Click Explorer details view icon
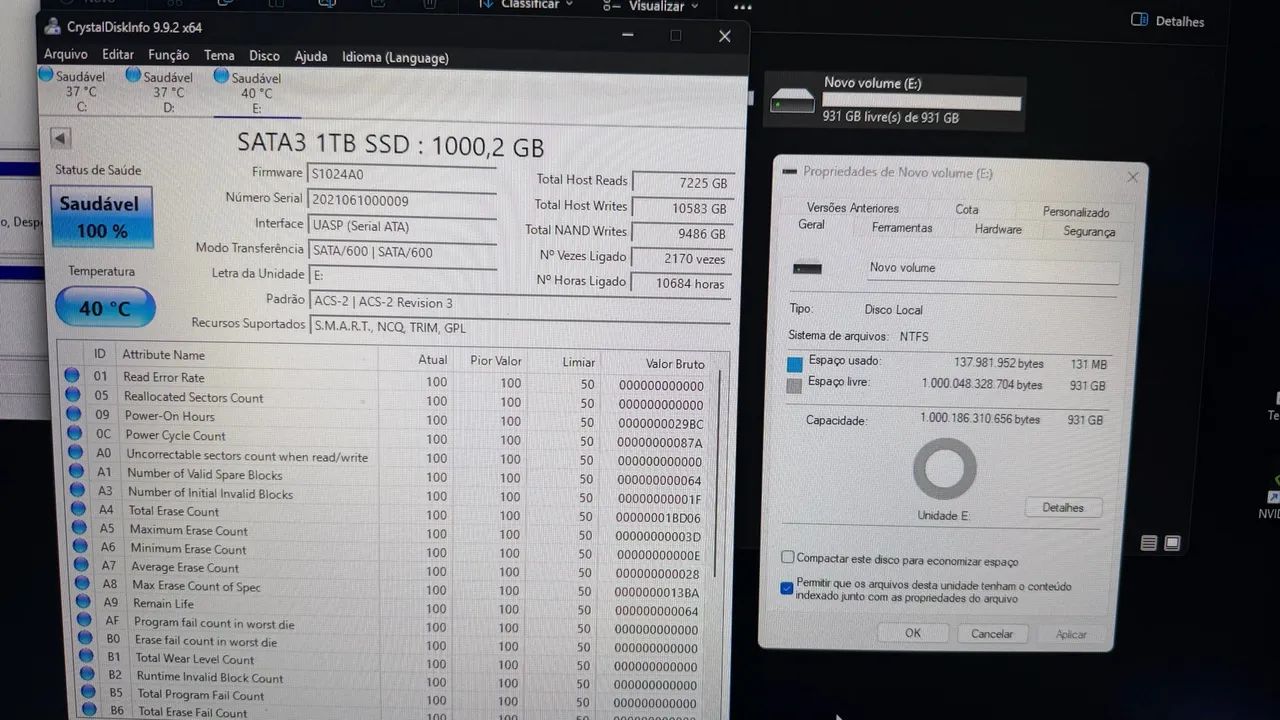The height and width of the screenshot is (720, 1280). [x=1149, y=543]
